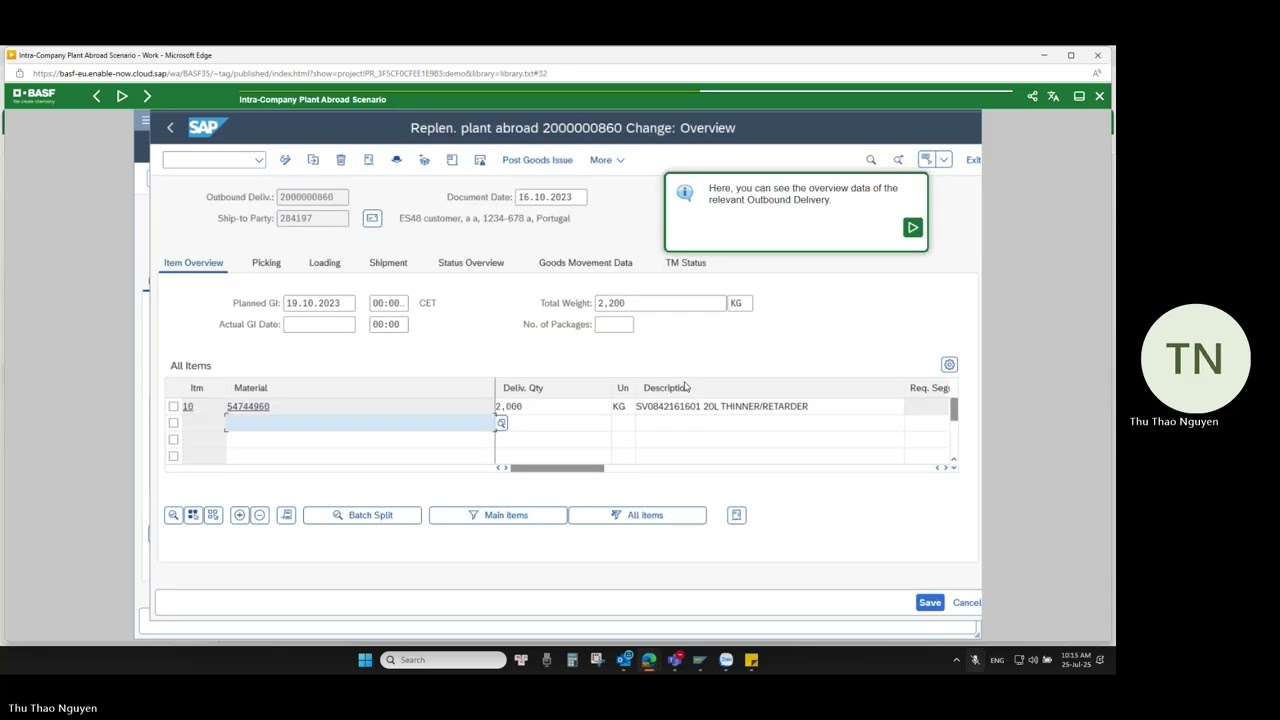Go back with the SAP header arrow
Viewport: 1280px width, 720px height.
pos(170,128)
